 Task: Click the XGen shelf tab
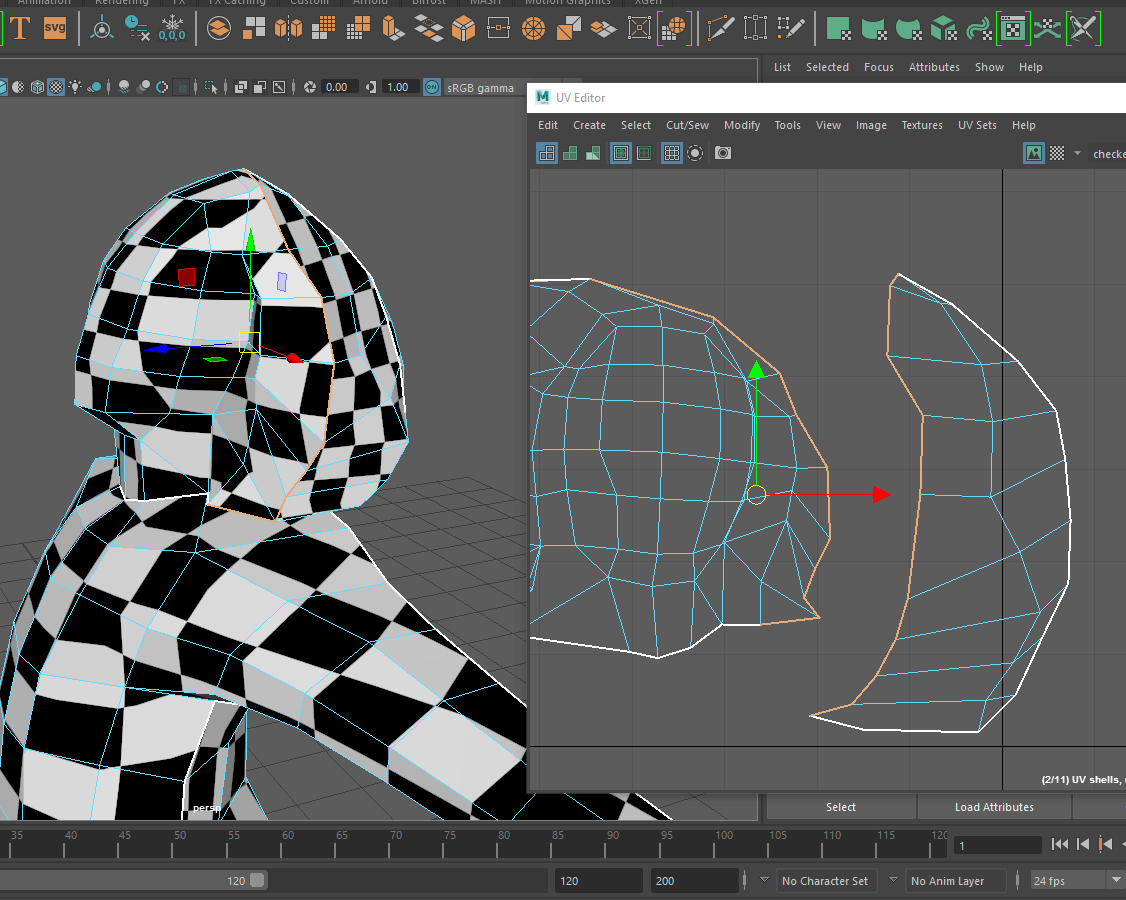pos(648,2)
